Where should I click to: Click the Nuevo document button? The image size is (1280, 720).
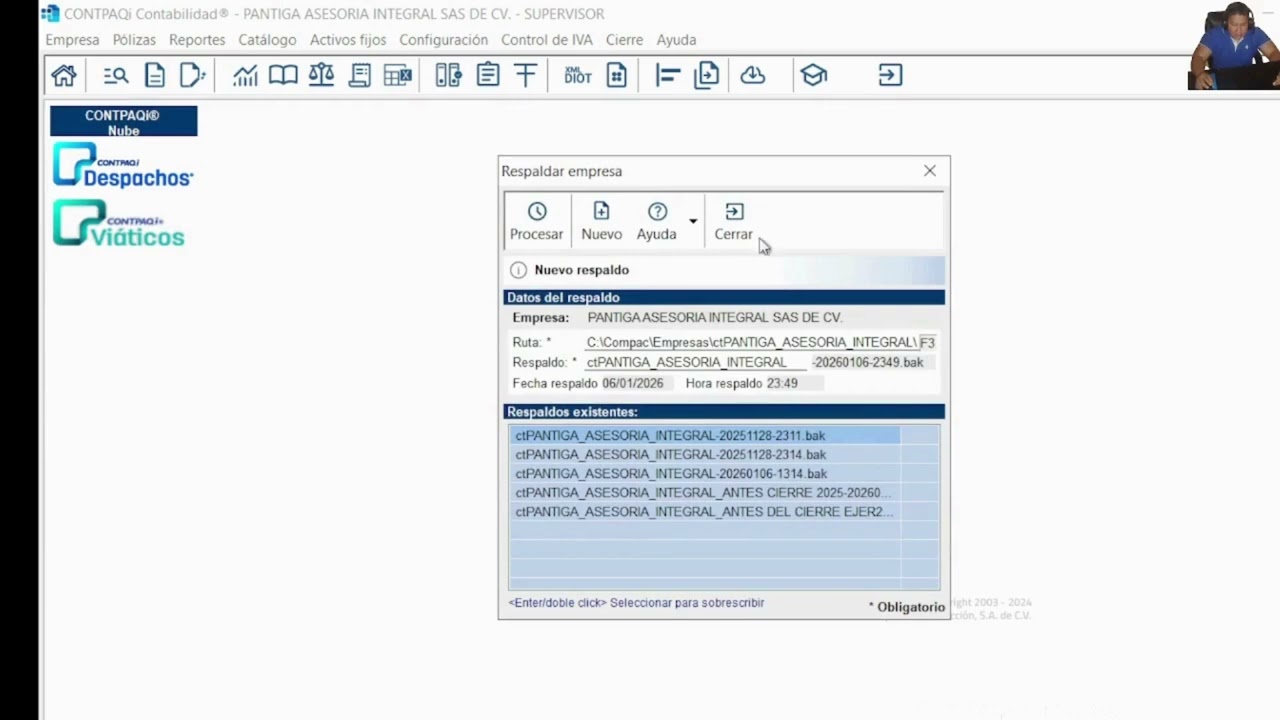click(x=601, y=221)
